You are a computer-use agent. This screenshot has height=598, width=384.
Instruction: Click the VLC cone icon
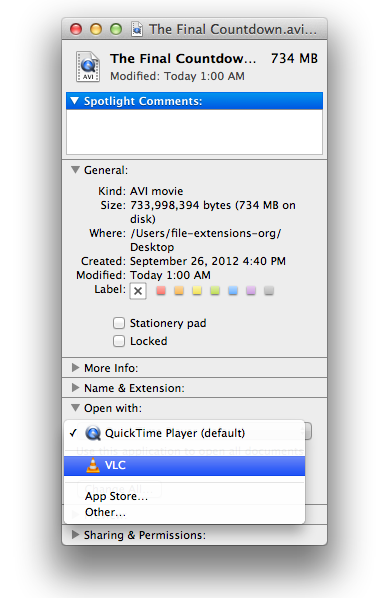point(93,466)
